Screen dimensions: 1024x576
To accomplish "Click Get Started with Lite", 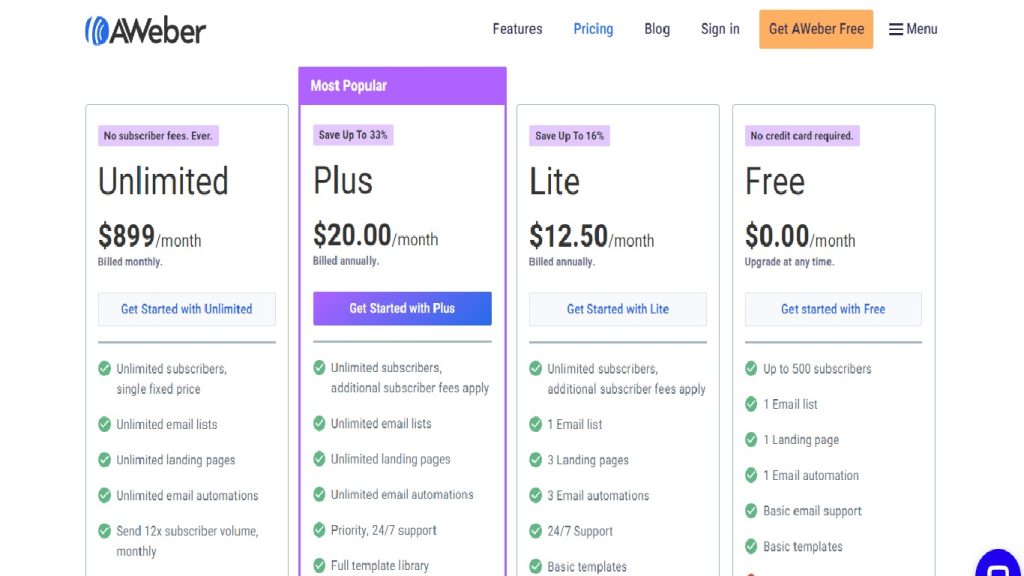I will (618, 309).
